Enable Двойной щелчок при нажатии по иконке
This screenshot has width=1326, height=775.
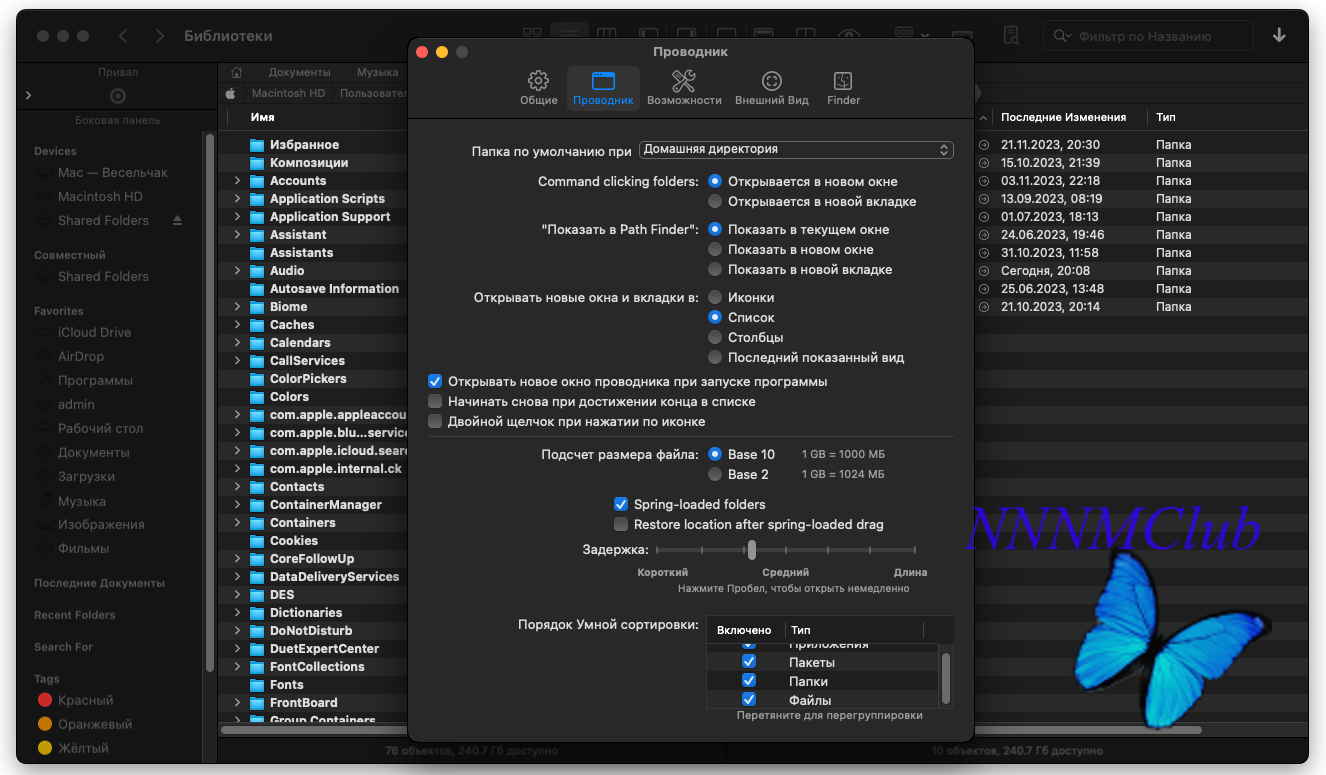(435, 421)
